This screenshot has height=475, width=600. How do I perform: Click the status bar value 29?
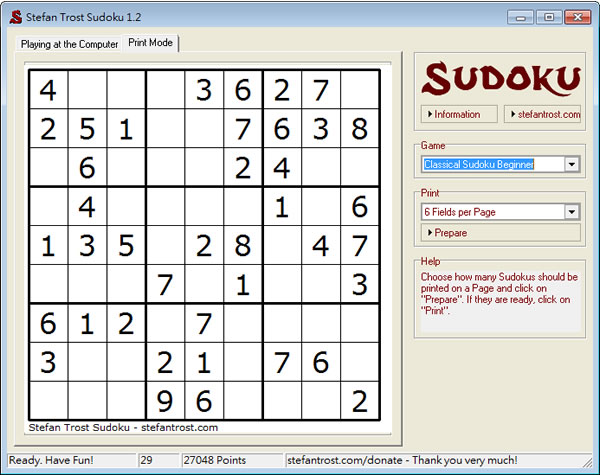click(146, 460)
